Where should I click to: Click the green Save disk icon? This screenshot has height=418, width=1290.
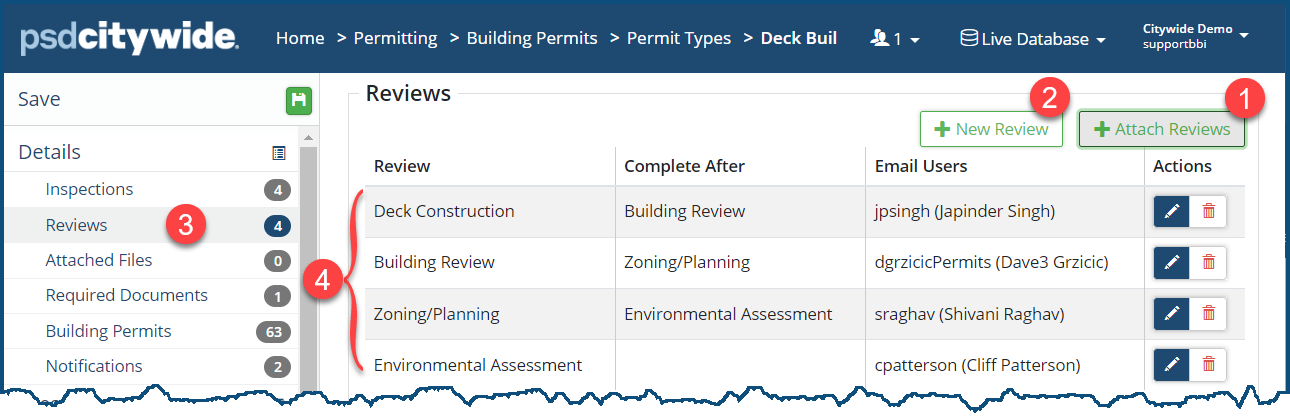tap(299, 100)
